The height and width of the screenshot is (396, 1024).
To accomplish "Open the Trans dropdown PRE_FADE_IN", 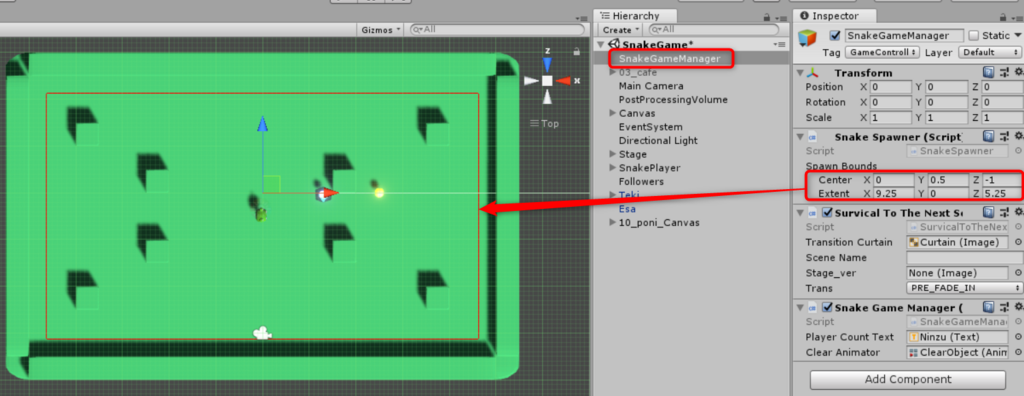I will coord(965,288).
